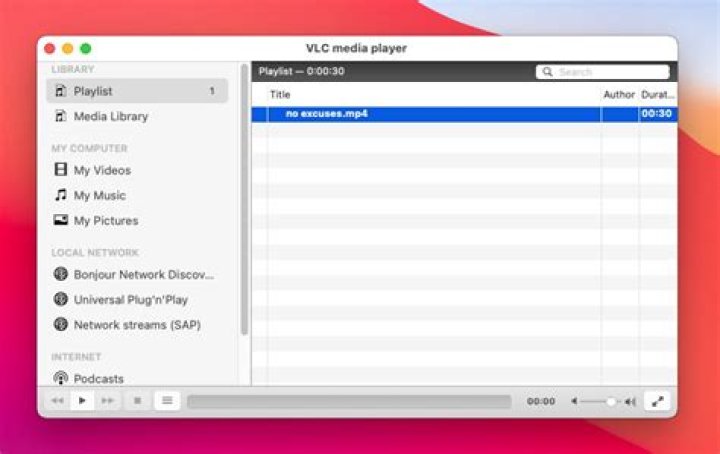The image size is (720, 454).
Task: Click the Universal Plug'n'Play globe icon
Action: click(x=61, y=299)
